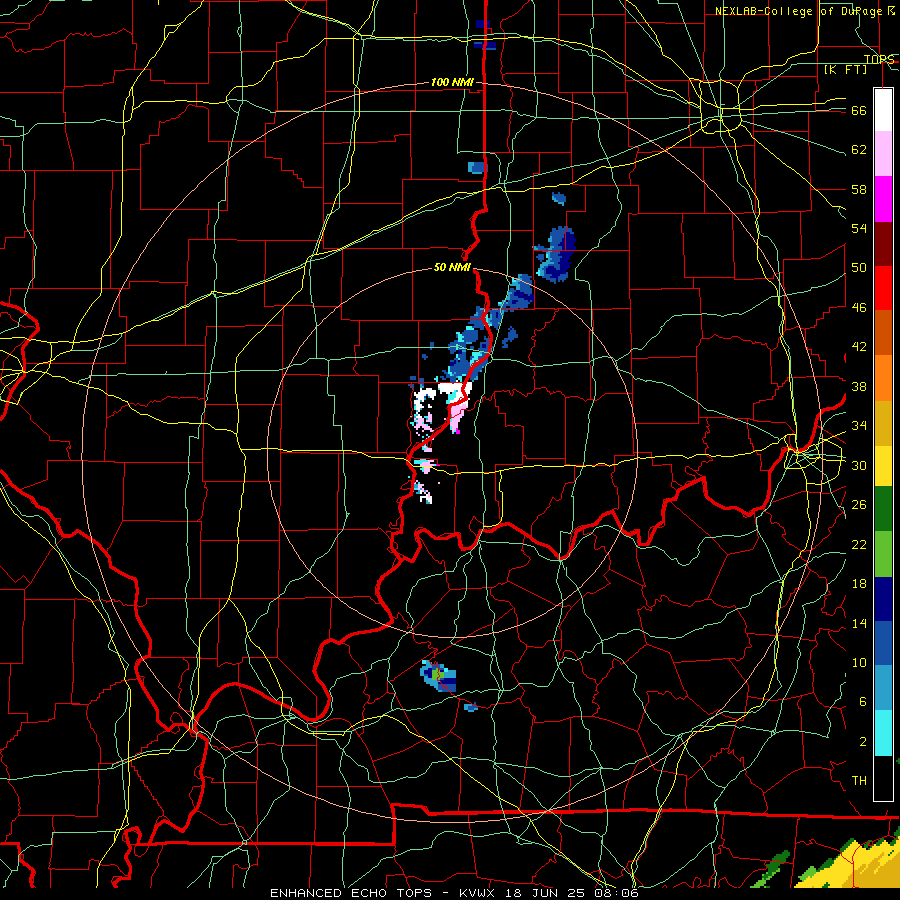The width and height of the screenshot is (900, 900).
Task: Click the '42' scale label
Action: pyautogui.click(x=859, y=346)
